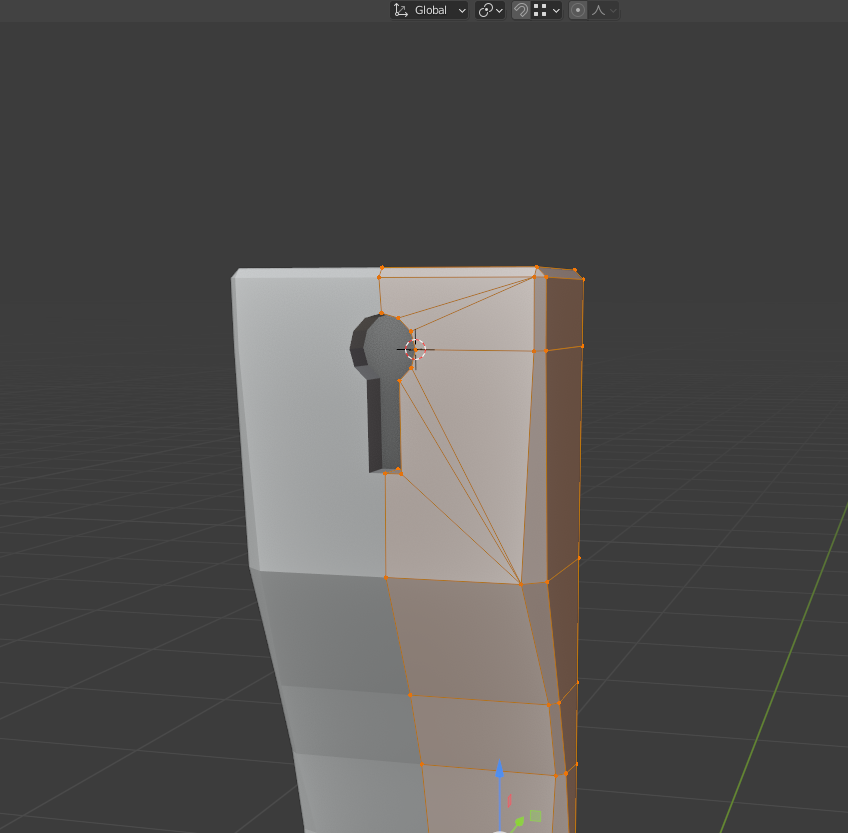Click the proportional editing circle icon
Image resolution: width=848 pixels, height=833 pixels.
(x=577, y=10)
